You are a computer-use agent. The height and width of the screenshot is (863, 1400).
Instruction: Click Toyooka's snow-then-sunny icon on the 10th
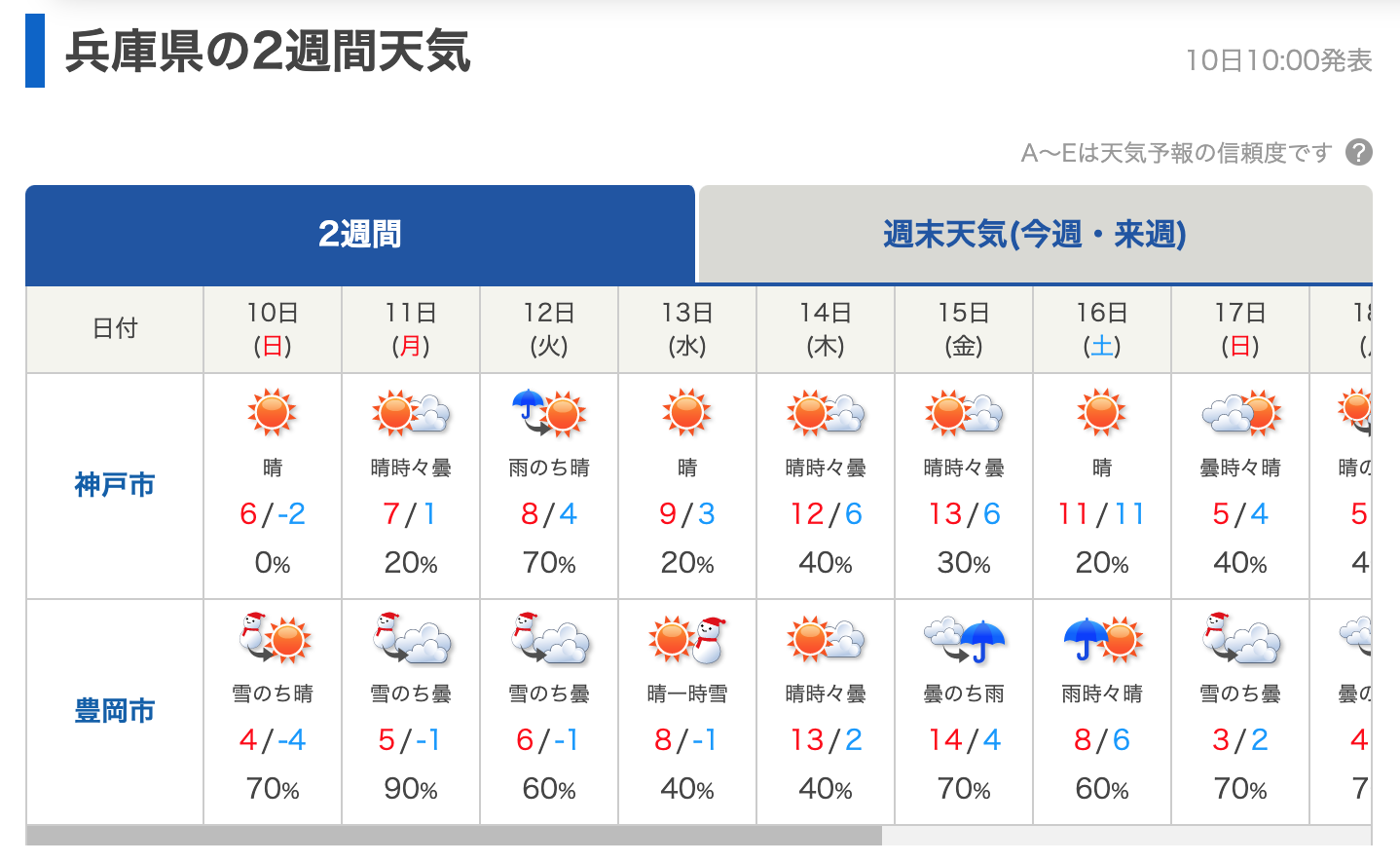(274, 638)
